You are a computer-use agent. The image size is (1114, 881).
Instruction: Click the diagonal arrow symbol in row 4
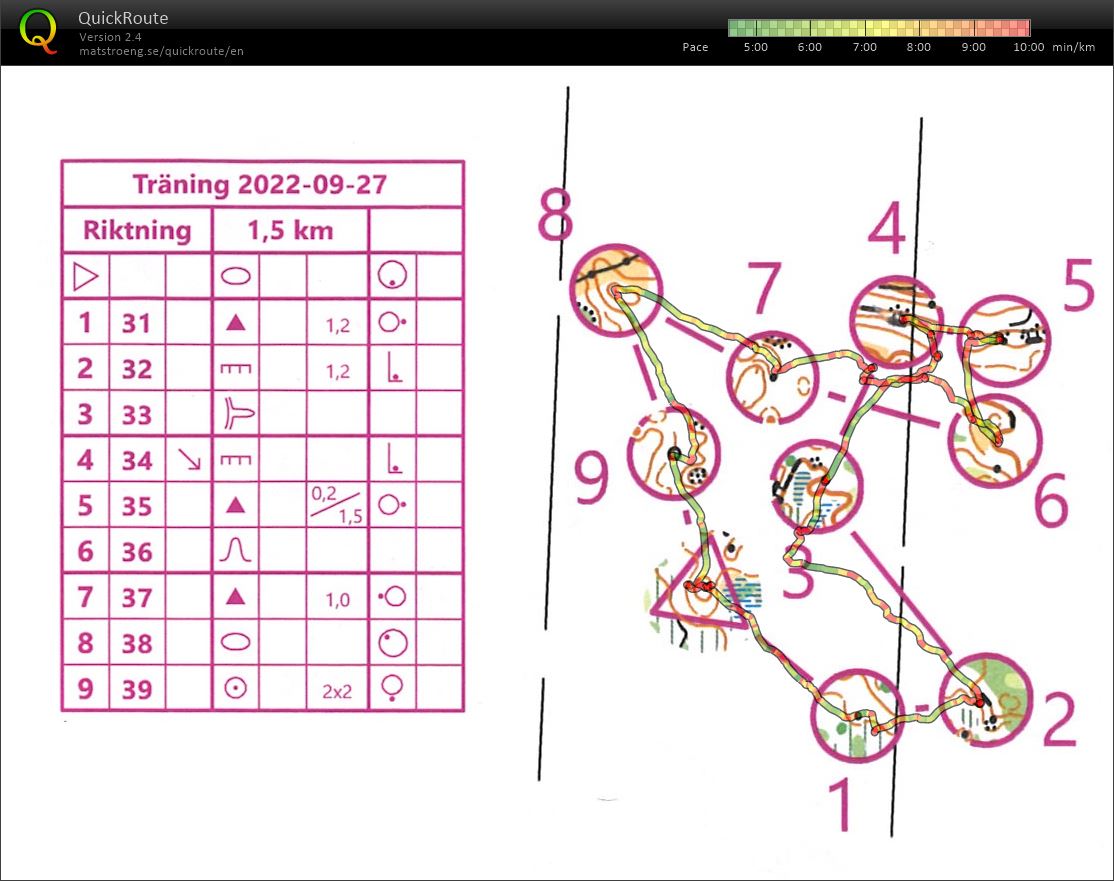[188, 460]
